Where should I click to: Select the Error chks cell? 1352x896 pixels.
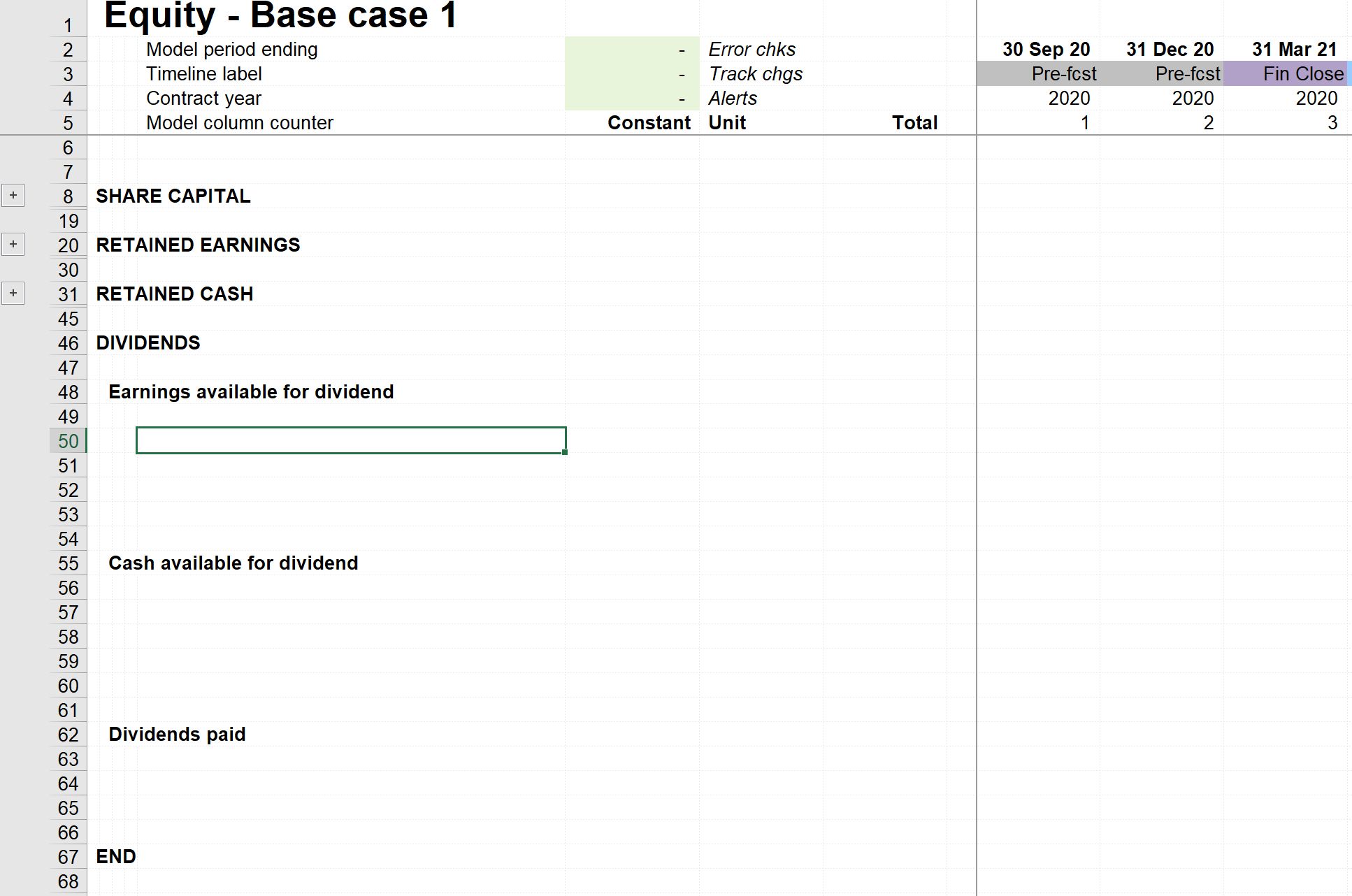[x=751, y=50]
